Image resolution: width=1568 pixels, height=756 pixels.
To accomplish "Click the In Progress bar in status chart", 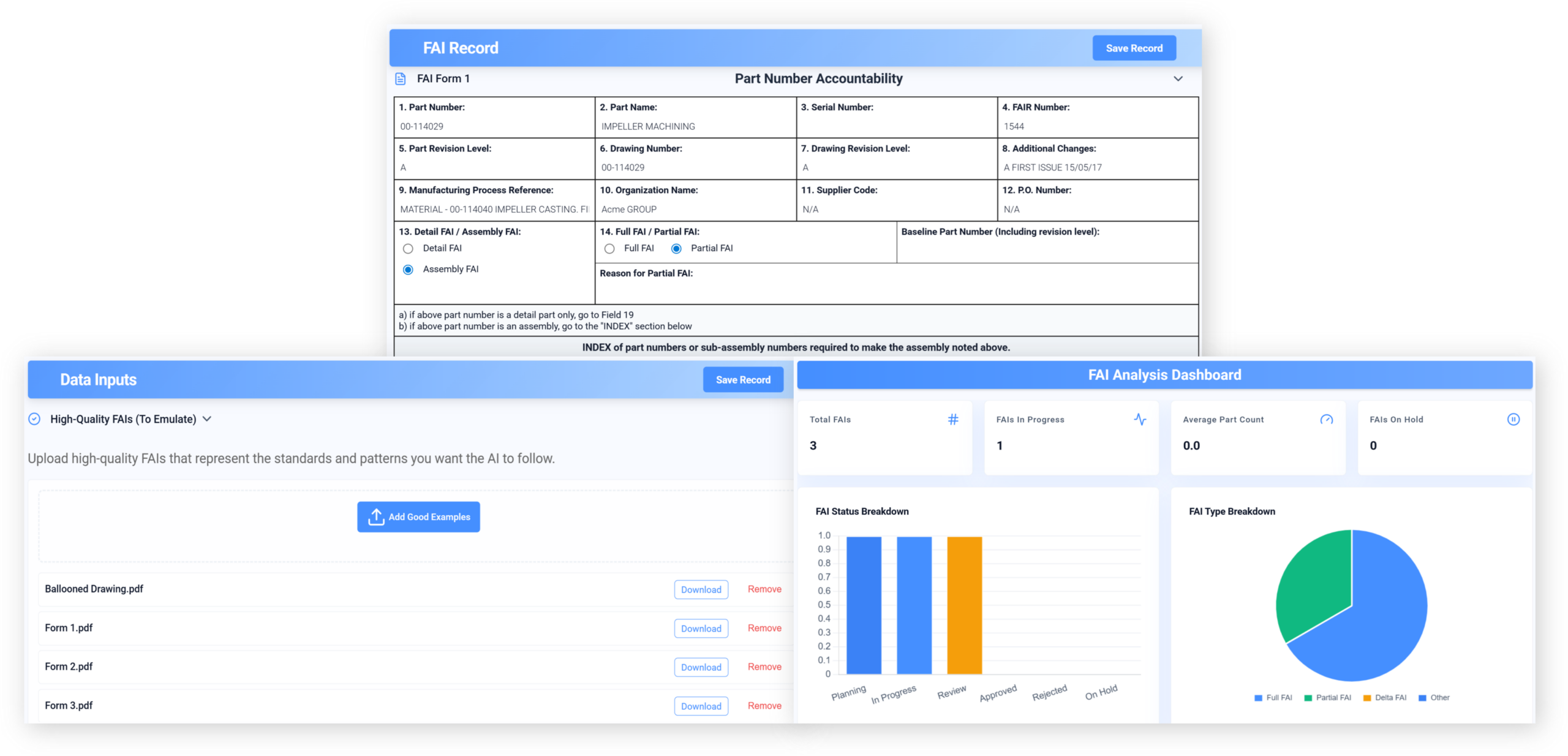I will click(x=913, y=605).
